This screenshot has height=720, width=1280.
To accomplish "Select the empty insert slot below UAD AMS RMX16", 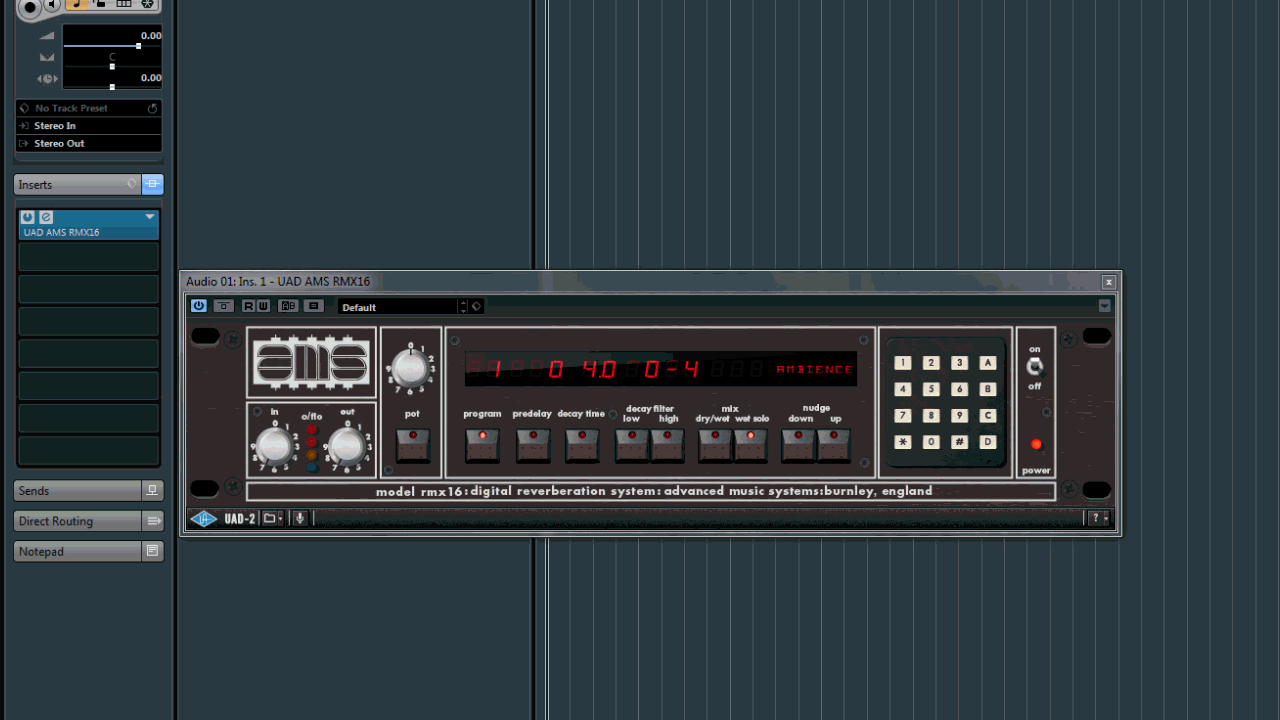I will 89,257.
